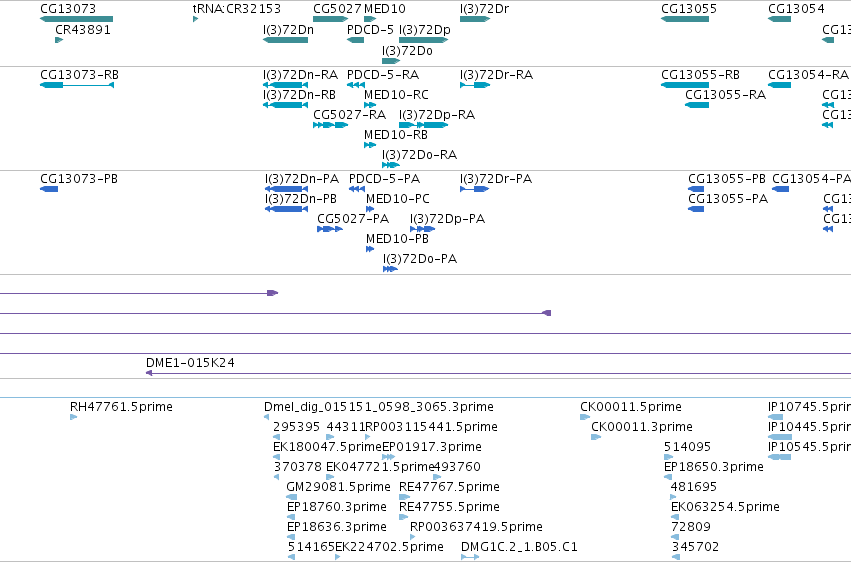Image resolution: width=851 pixels, height=562 pixels.
Task: Click the l(3)72Do-PA protein
Action: 390,269
